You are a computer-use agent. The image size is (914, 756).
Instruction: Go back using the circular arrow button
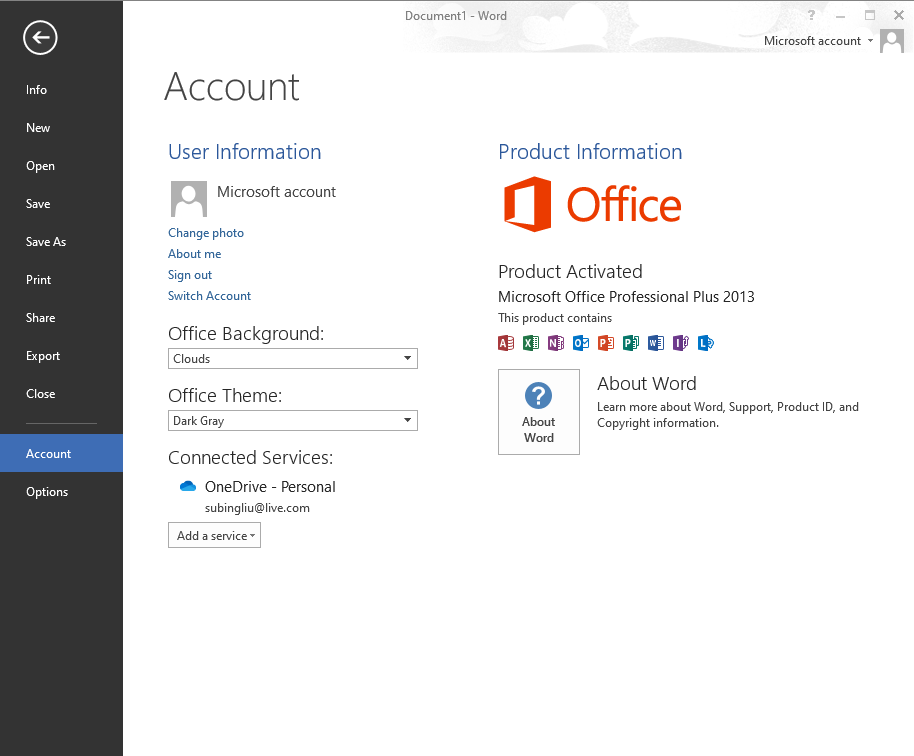click(40, 38)
